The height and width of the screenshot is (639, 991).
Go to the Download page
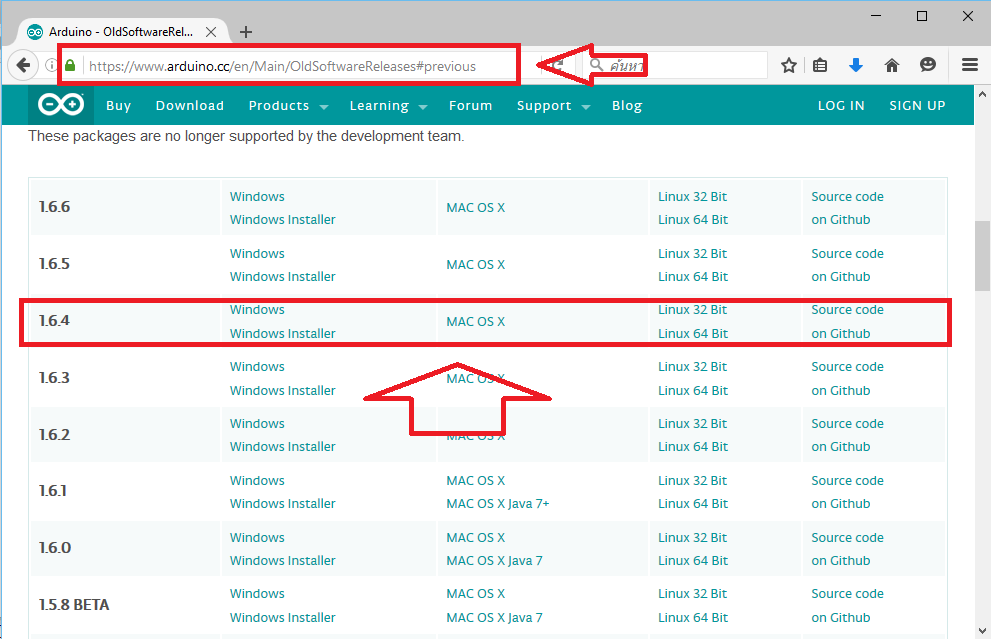coord(190,106)
